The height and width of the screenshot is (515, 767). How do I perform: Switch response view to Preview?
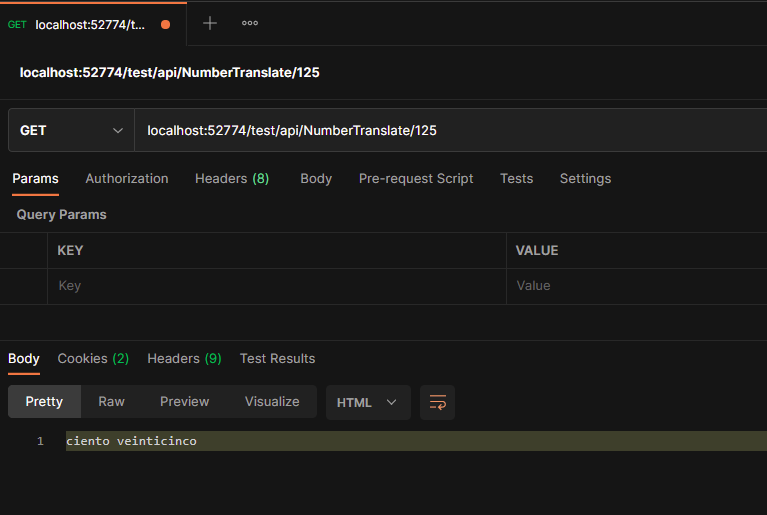pos(185,402)
